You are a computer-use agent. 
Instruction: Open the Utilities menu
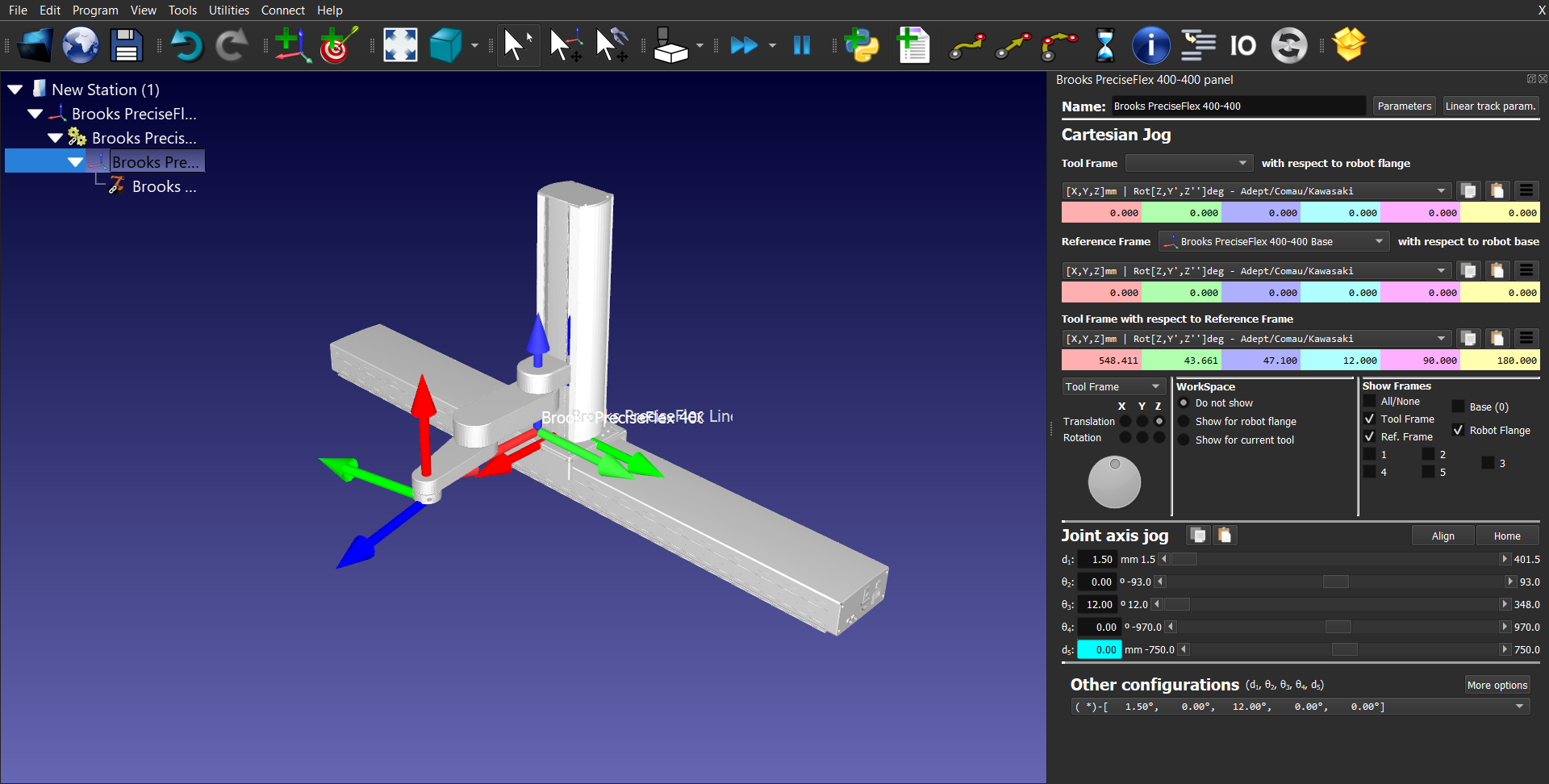228,10
